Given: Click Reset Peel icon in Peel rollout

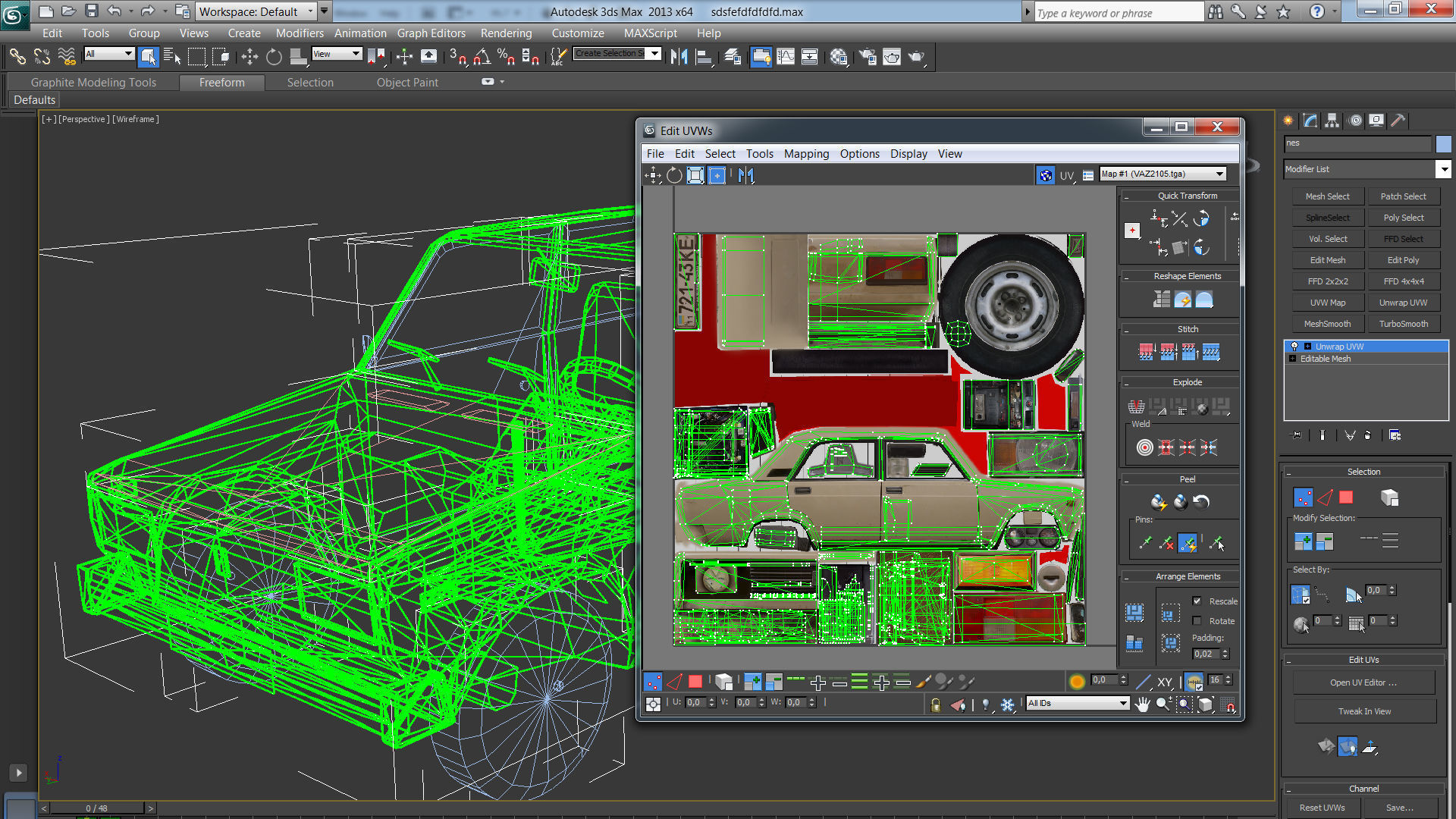Looking at the screenshot, I should point(1201,502).
